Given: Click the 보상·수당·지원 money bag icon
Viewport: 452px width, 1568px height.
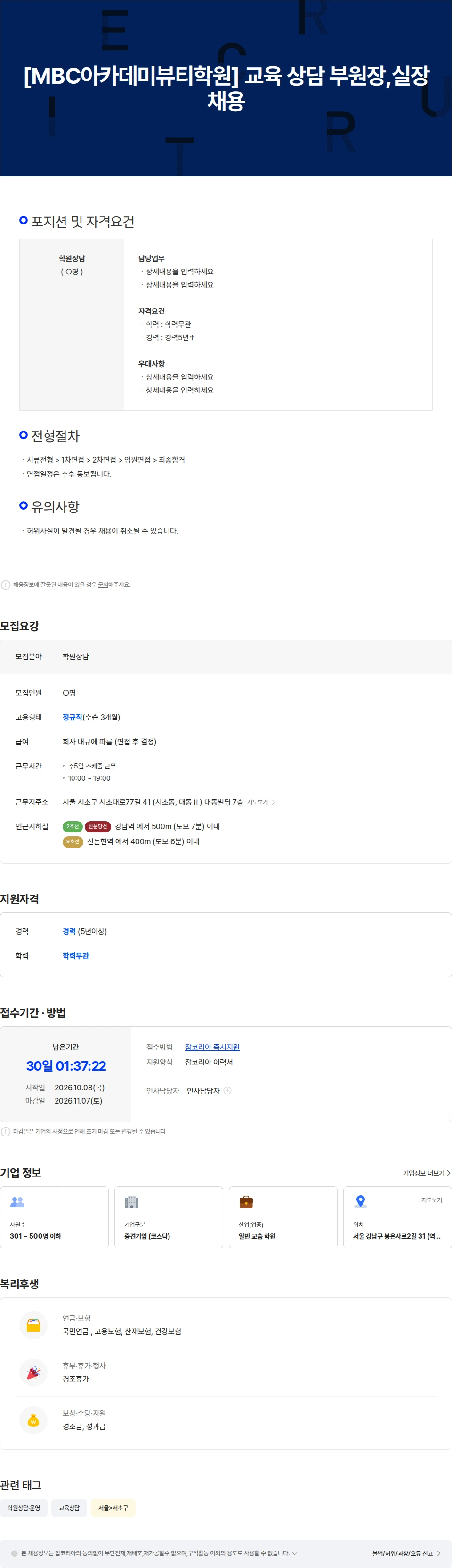Looking at the screenshot, I should tap(33, 1419).
